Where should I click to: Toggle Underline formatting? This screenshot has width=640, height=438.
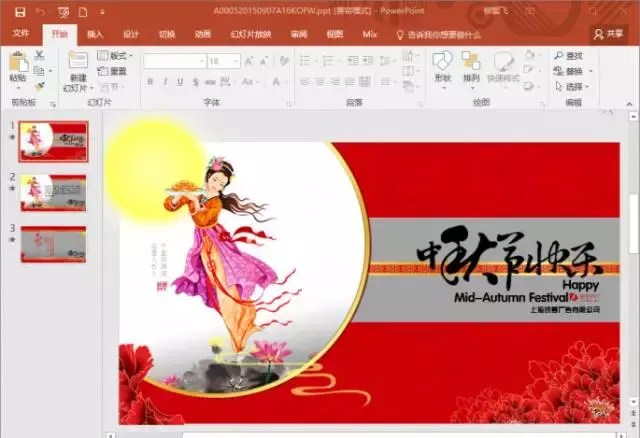tap(180, 82)
